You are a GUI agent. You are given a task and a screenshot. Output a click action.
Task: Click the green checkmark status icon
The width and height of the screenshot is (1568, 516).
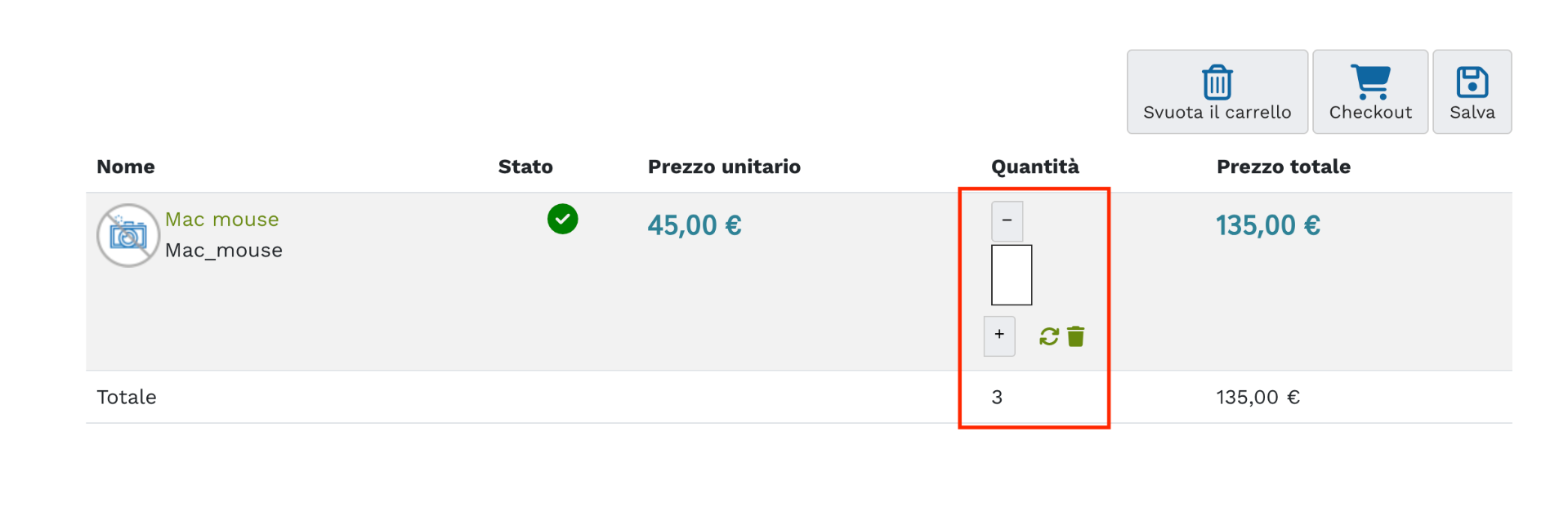tap(562, 219)
